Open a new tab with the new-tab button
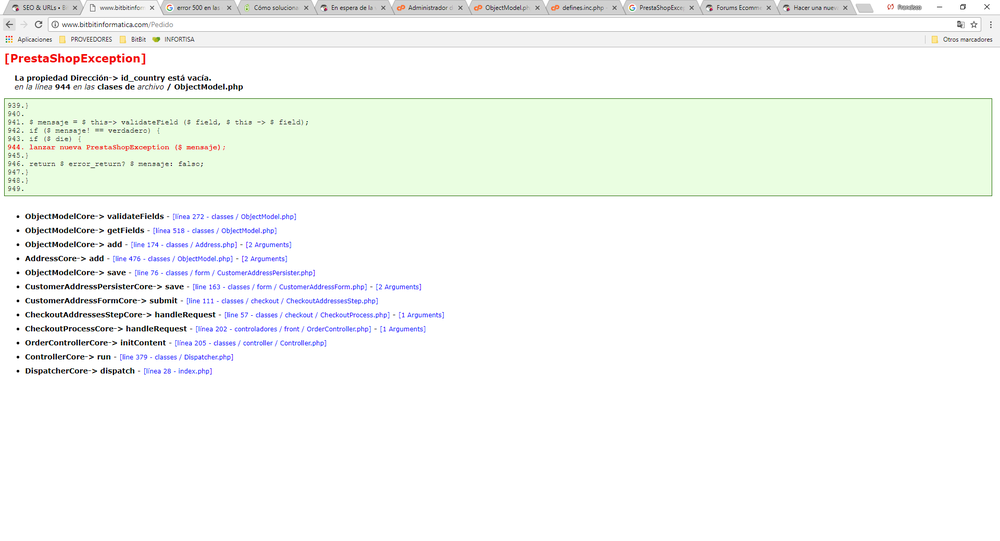This screenshot has height=541, width=1000. pyautogui.click(x=864, y=8)
